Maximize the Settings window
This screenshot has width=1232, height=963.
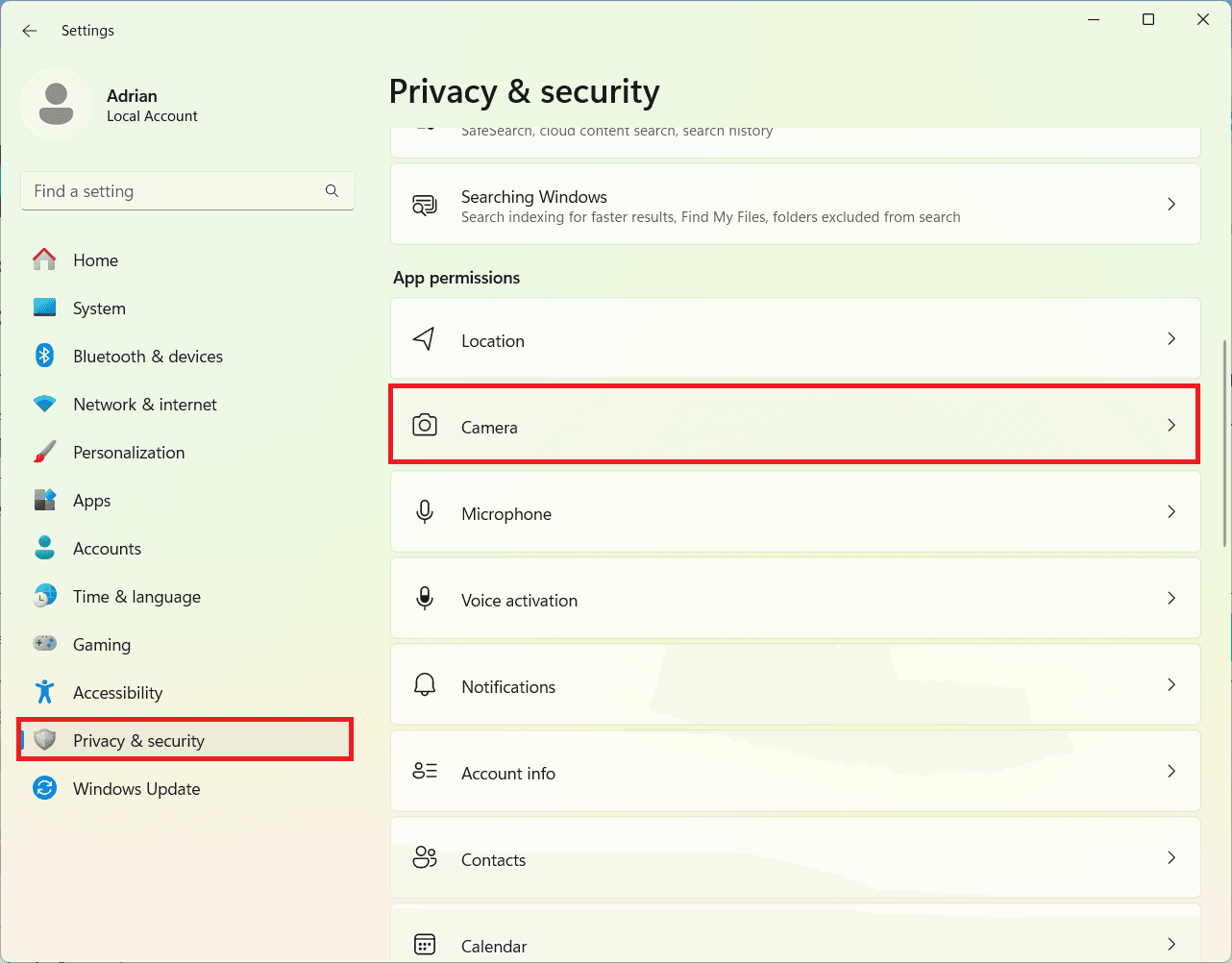tap(1148, 19)
